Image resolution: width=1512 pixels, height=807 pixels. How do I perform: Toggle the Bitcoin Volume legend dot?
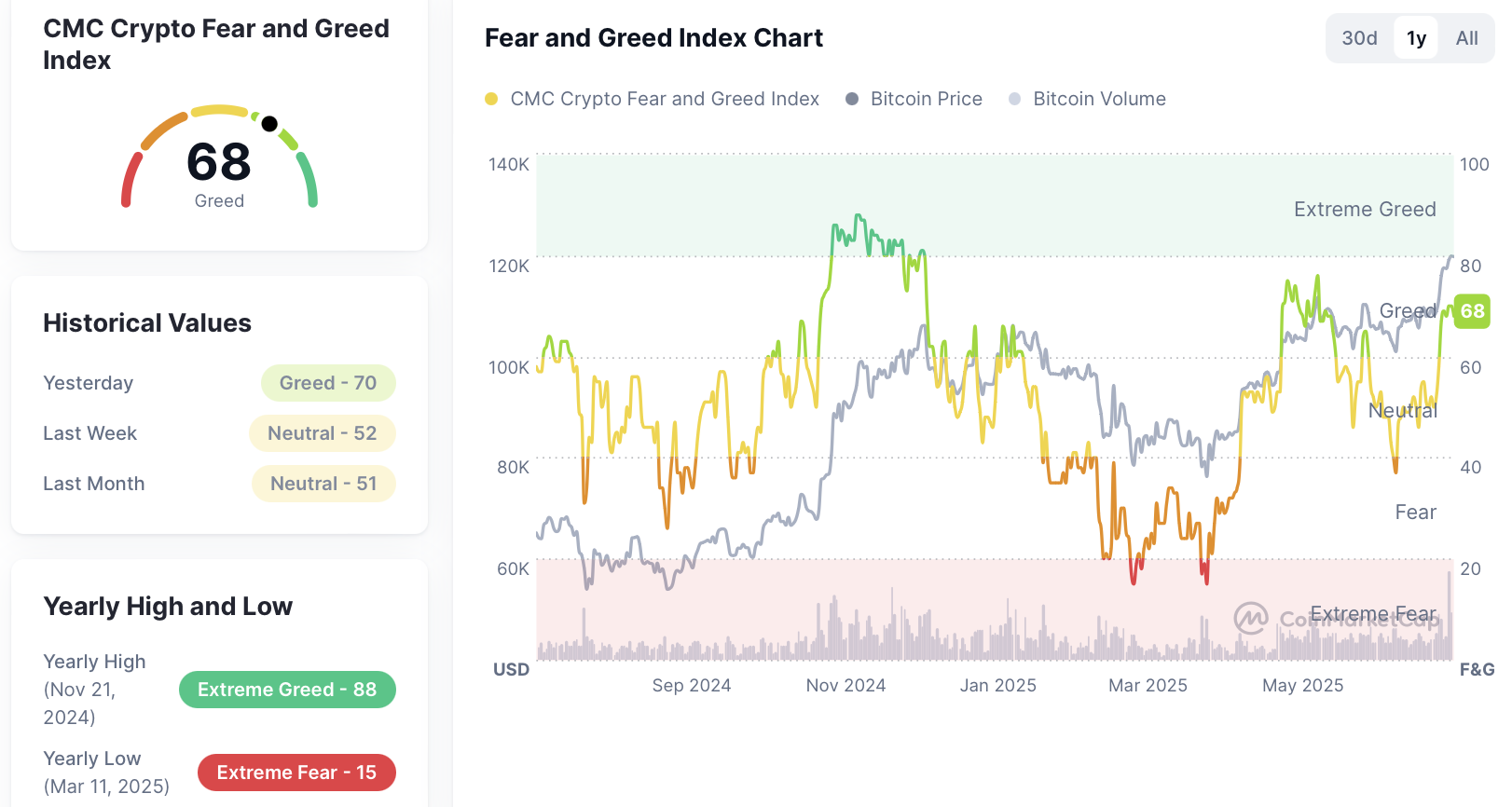(1014, 99)
